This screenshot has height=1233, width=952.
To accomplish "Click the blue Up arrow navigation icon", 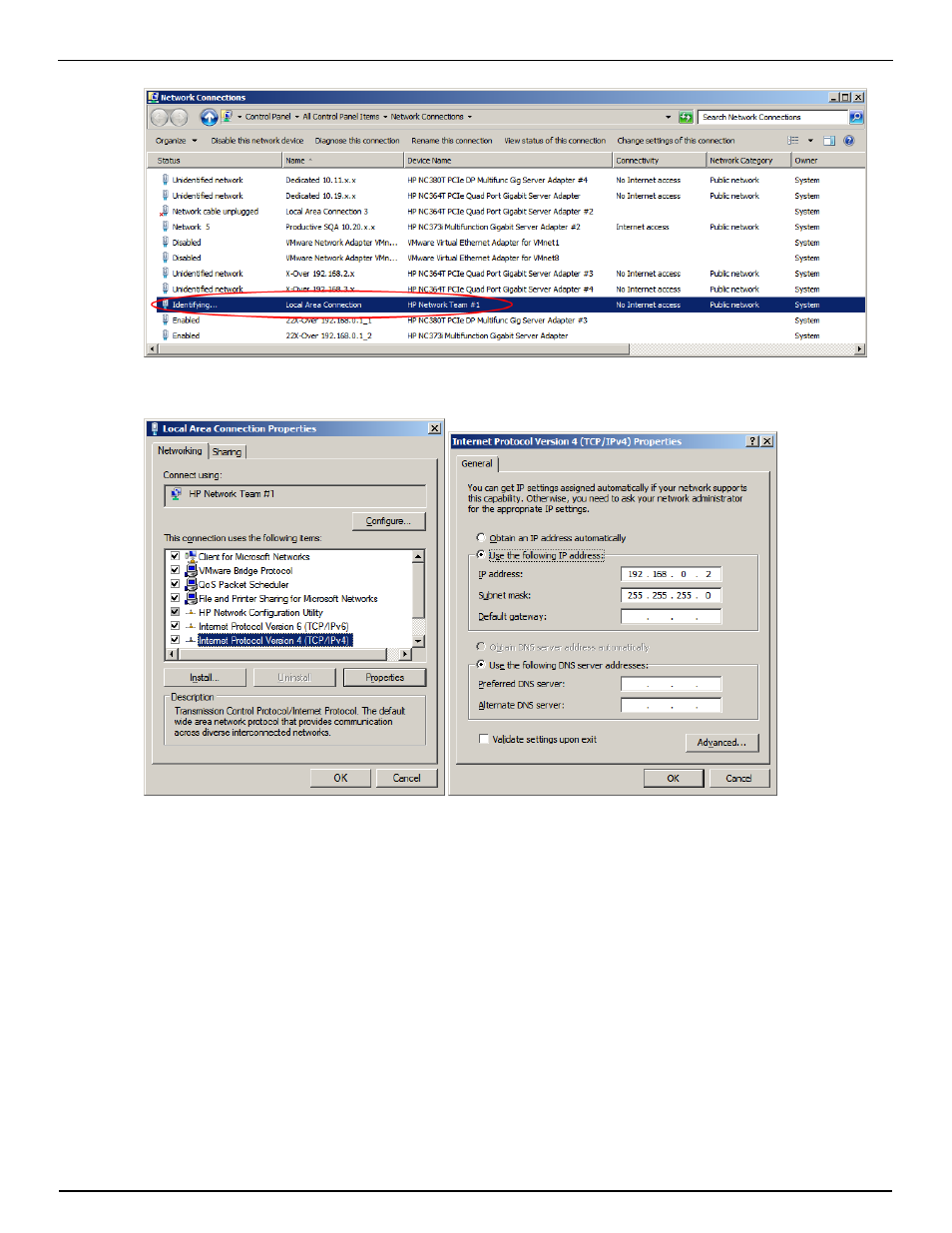I will [x=209, y=118].
